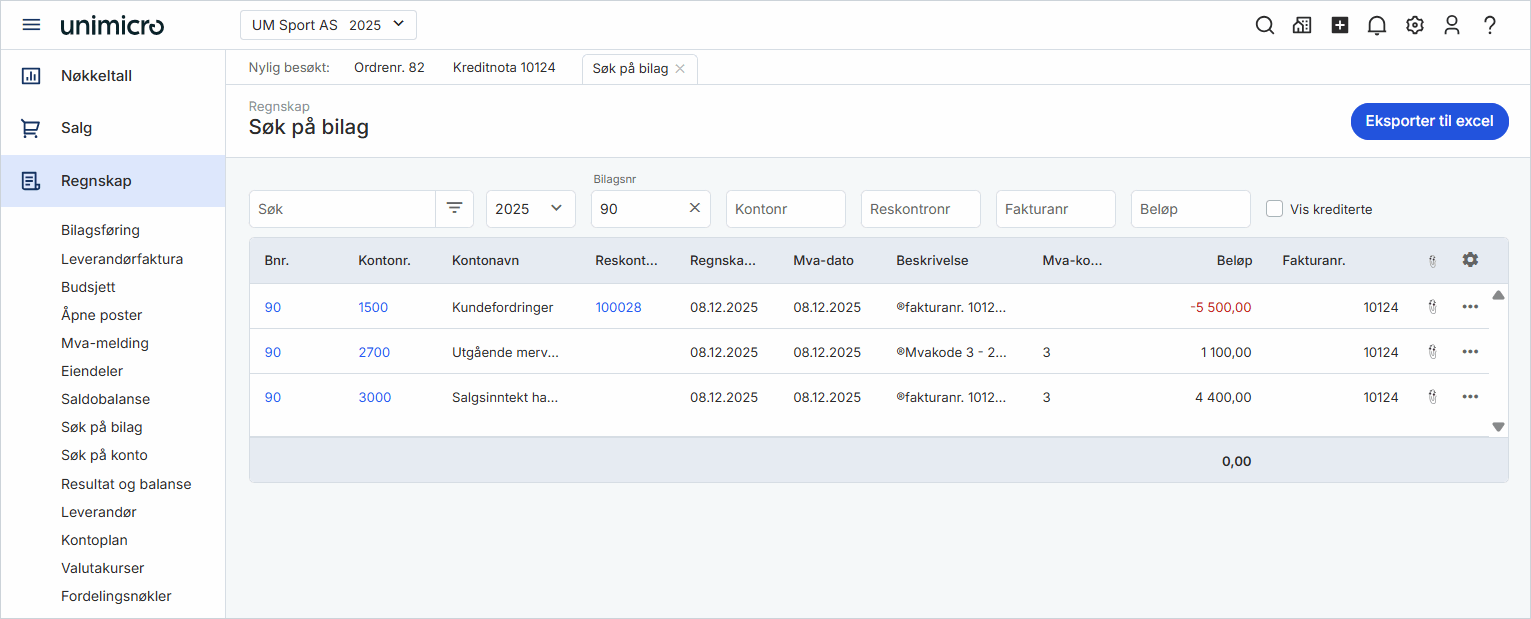Open the hamburger main menu
This screenshot has height=619, width=1531.
coord(31,25)
